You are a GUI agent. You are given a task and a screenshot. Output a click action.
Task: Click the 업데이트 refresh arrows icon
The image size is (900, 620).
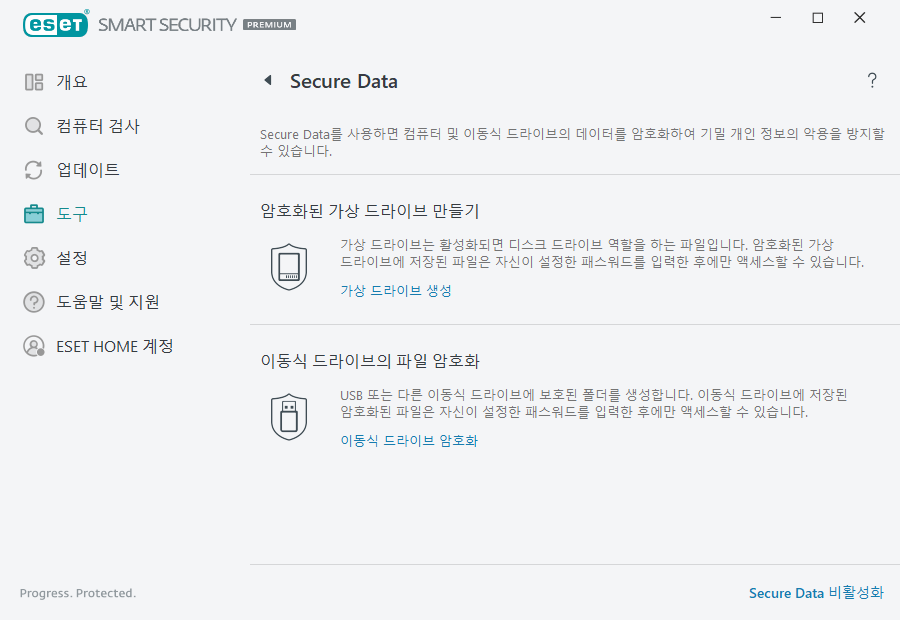click(x=33, y=170)
